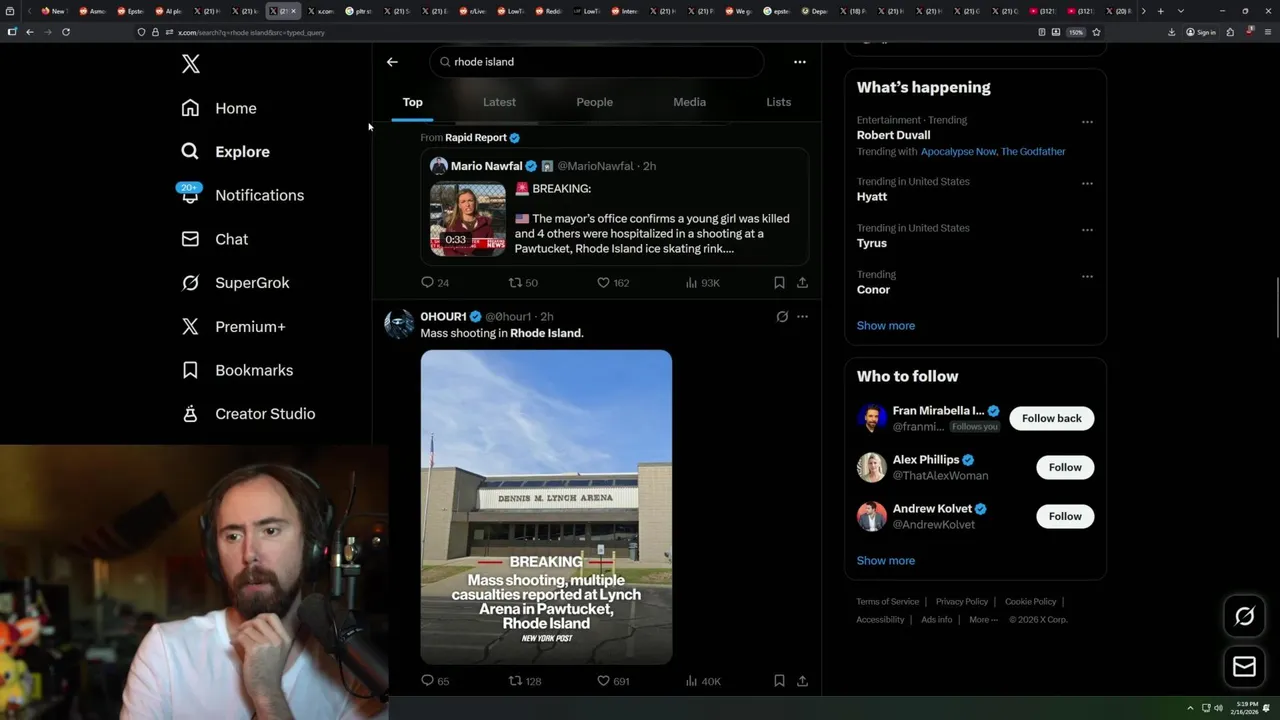The image size is (1280, 720).
Task: Play Mario Nawfal's 0:33 video thumbnail
Action: click(468, 219)
